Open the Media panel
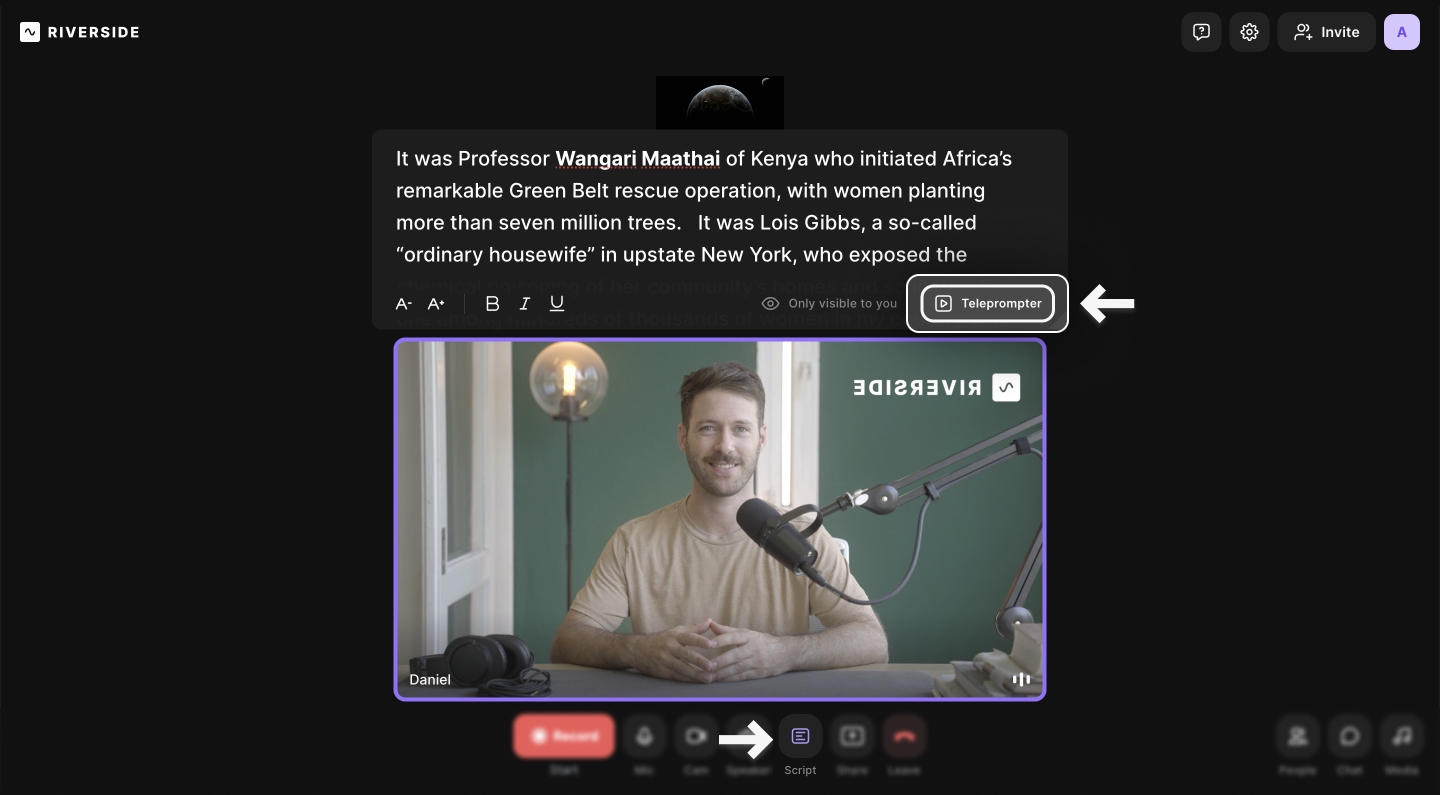The width and height of the screenshot is (1440, 795). pyautogui.click(x=1401, y=737)
